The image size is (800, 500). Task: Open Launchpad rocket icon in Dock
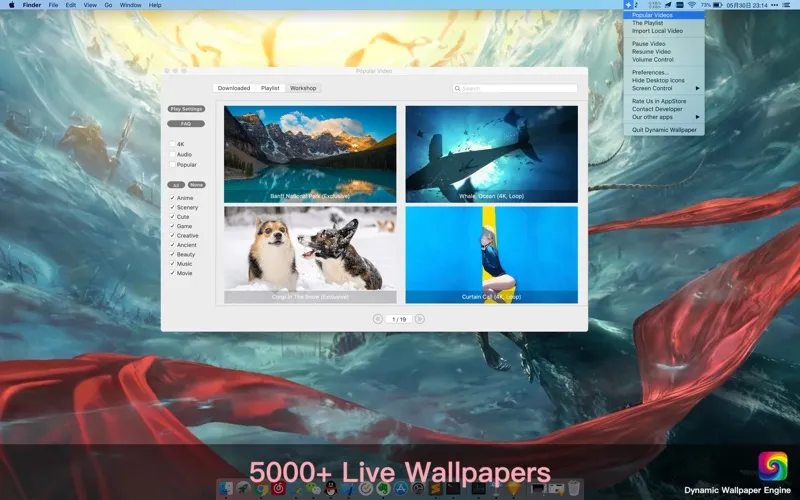coord(243,489)
